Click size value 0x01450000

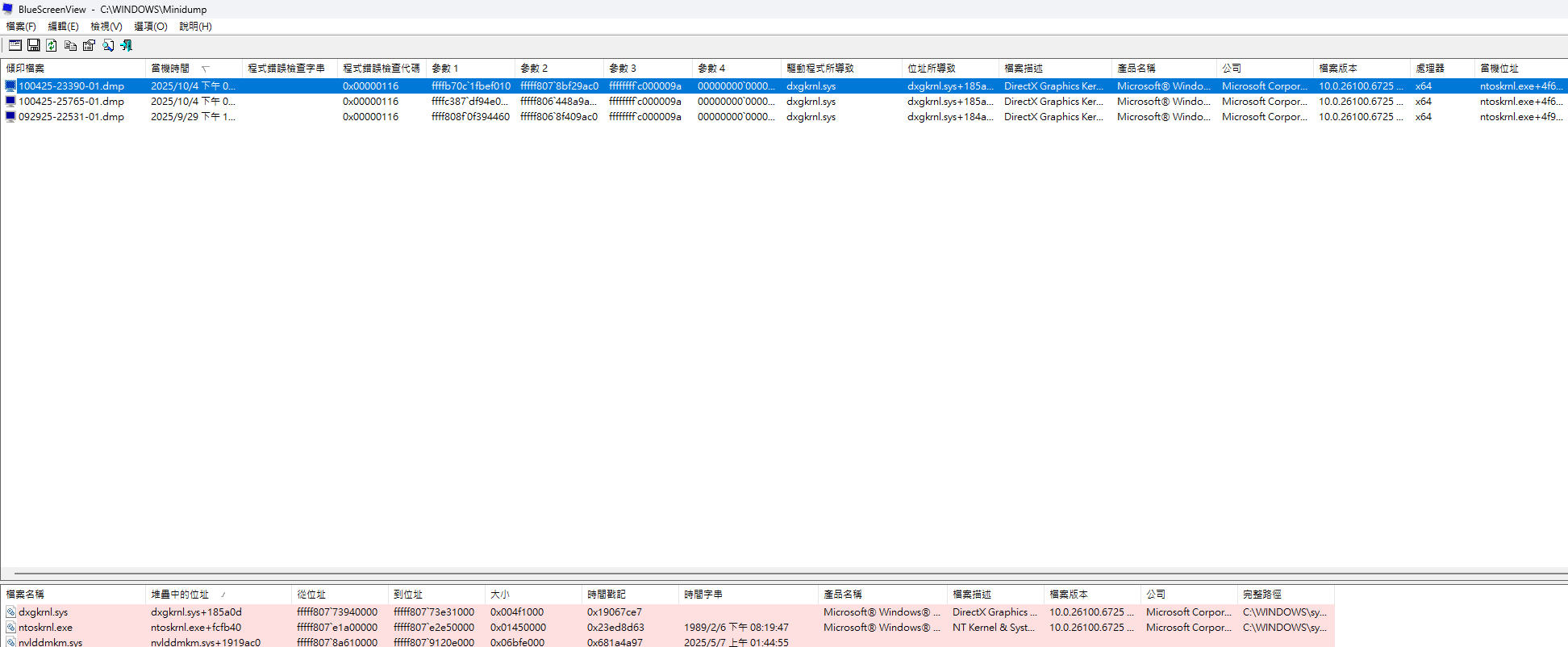coord(518,627)
